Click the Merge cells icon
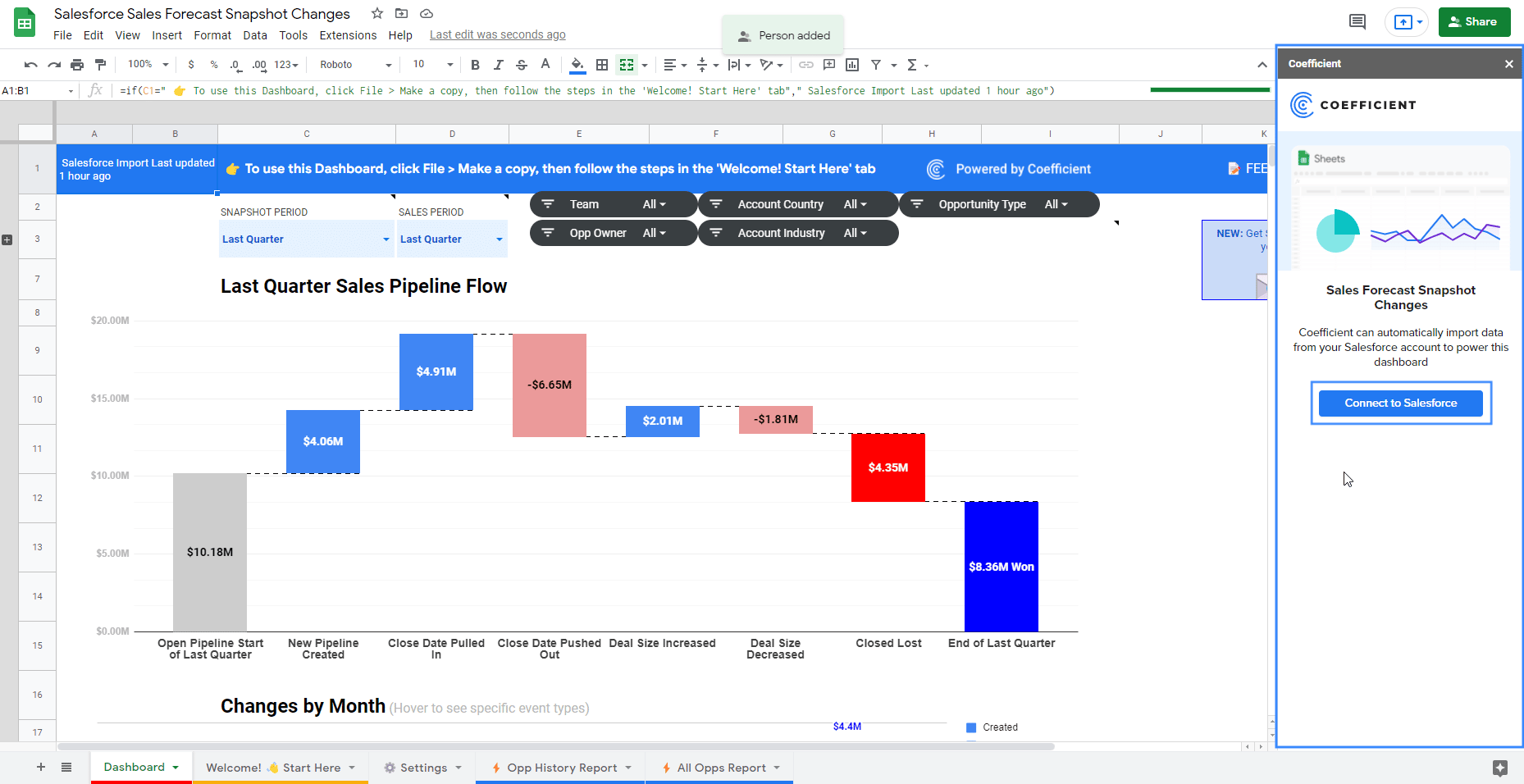 627,65
